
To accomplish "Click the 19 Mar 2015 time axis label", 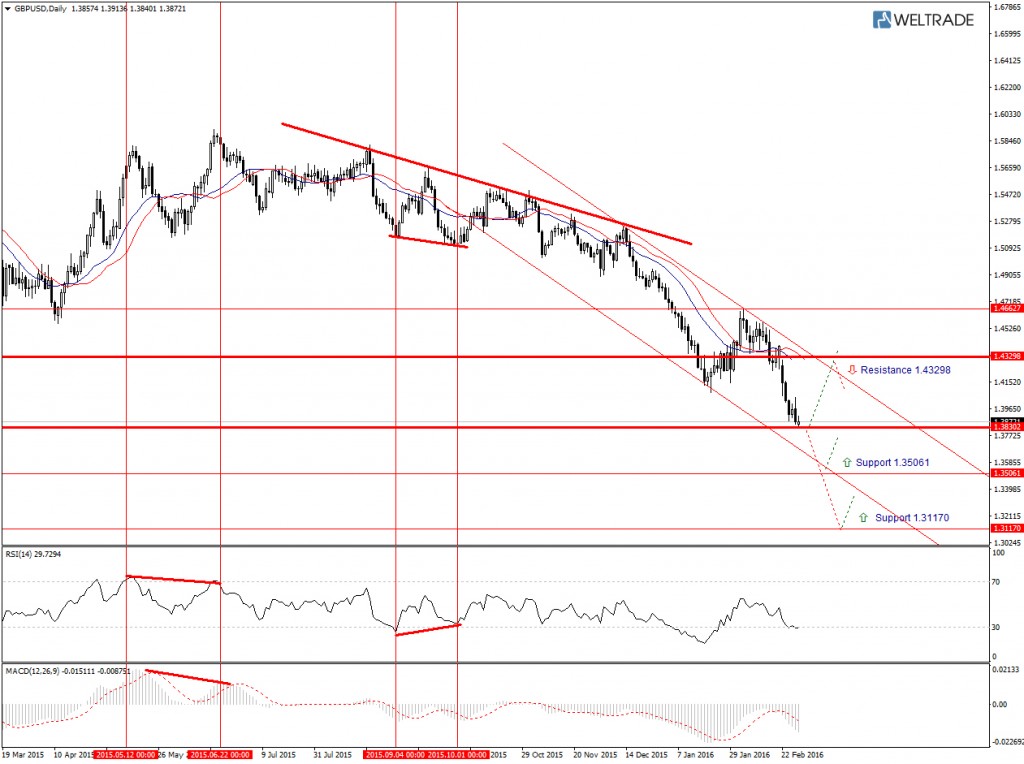I will [x=23, y=755].
